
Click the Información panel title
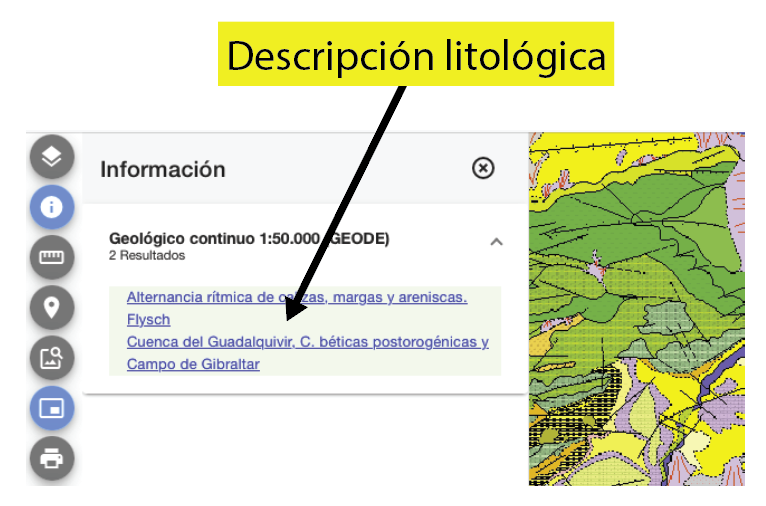(163, 169)
